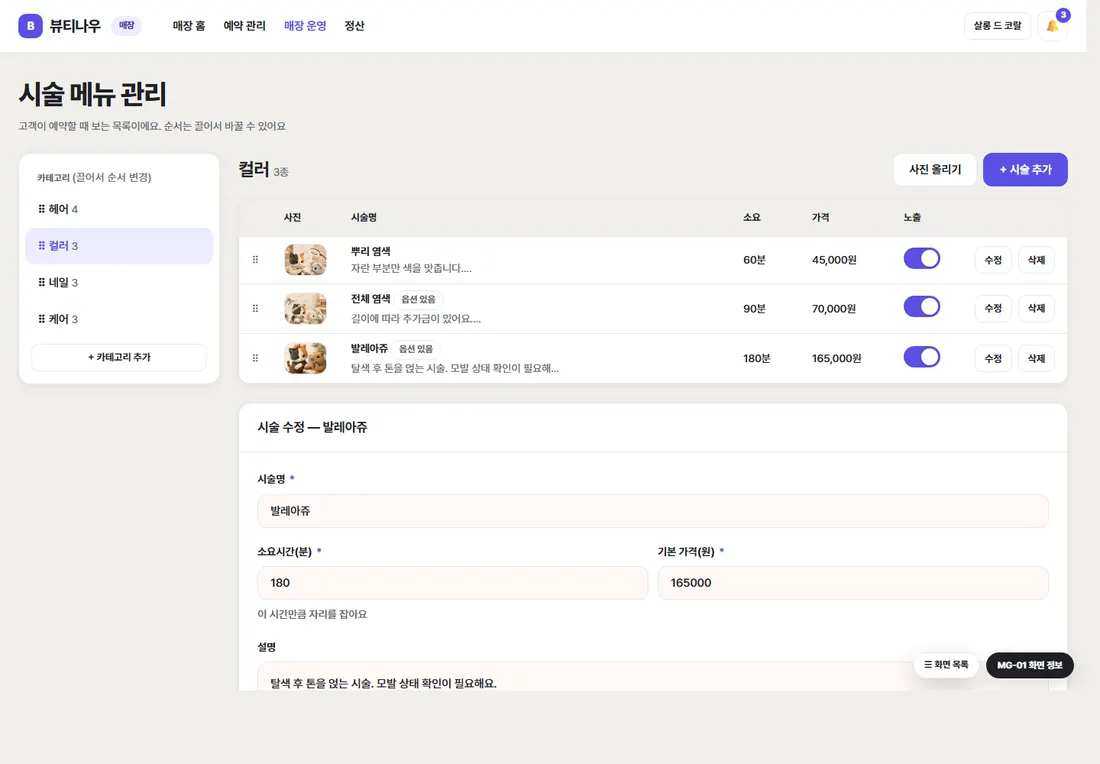Screen dimensions: 1100x764
Task: Expand the MG-01 화면 정보 panel
Action: tap(1029, 665)
